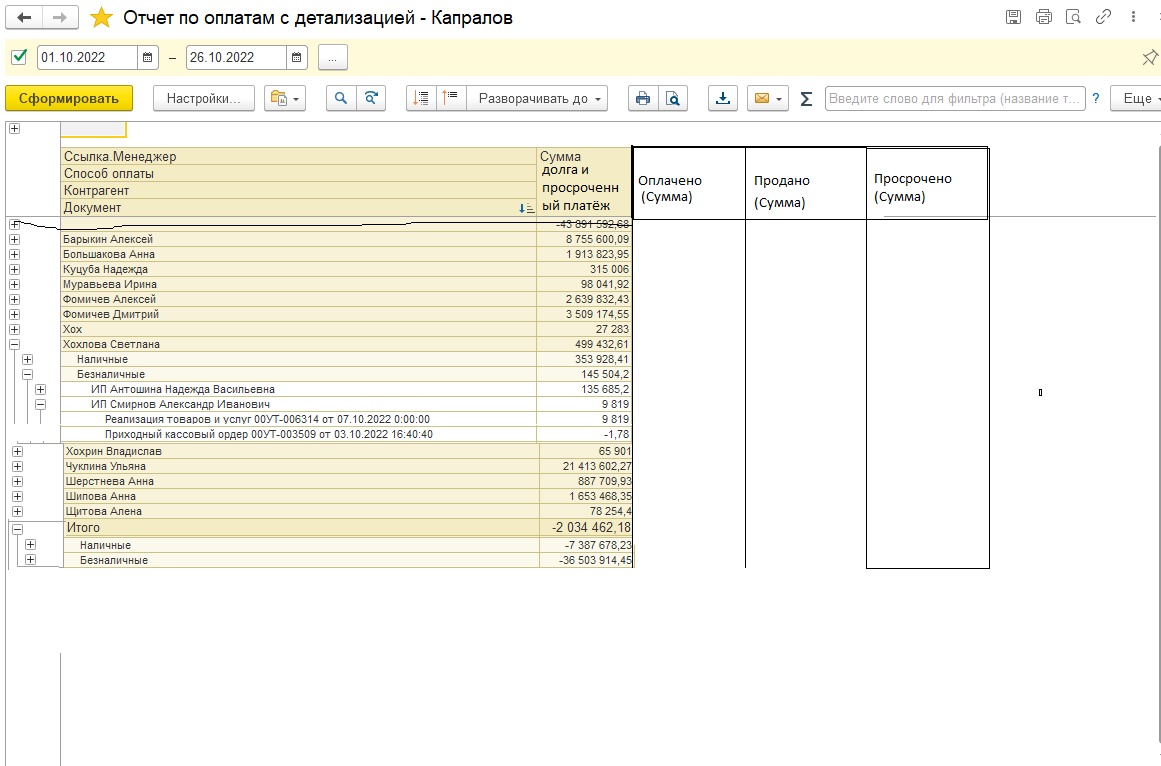Click the print icon in the report toolbar
This screenshot has width=1161, height=766.
pyautogui.click(x=643, y=99)
